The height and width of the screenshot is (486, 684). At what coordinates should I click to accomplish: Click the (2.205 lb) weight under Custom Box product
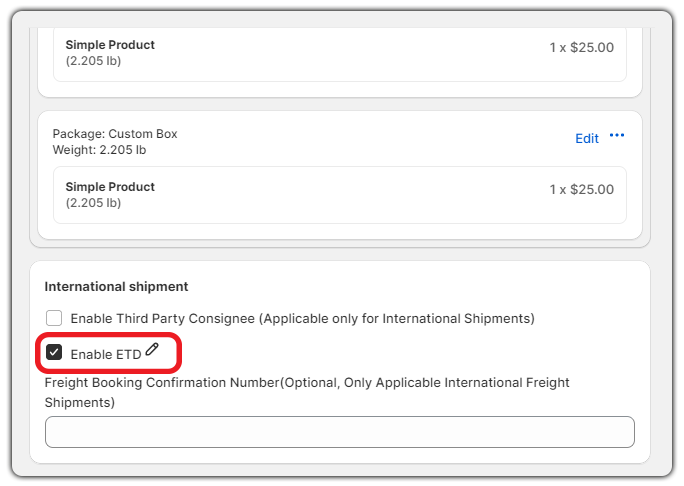(x=93, y=203)
